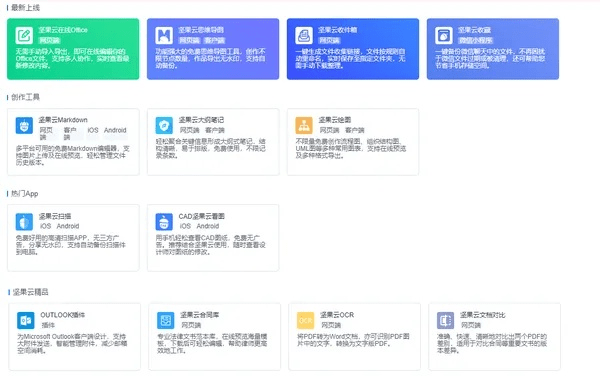The image size is (600, 376).
Task: Click the 坚果云思维导图 M-shaped icon
Action: [164, 36]
